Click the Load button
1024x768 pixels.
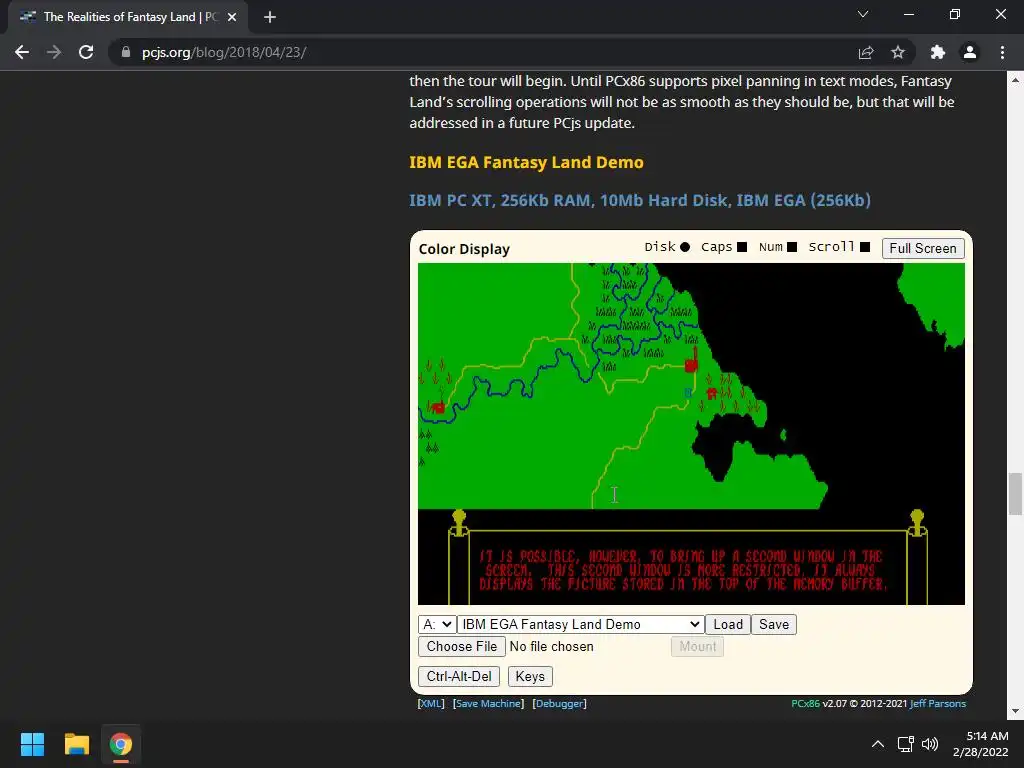(728, 624)
